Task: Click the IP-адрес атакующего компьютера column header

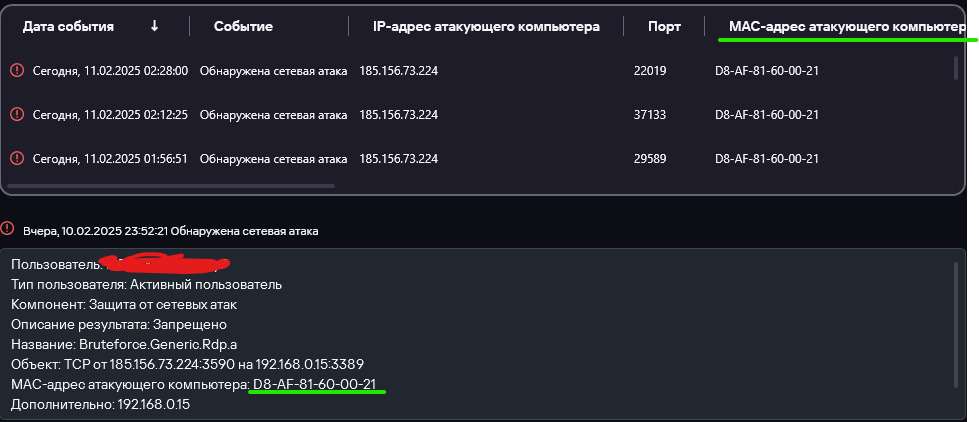Action: (x=486, y=26)
